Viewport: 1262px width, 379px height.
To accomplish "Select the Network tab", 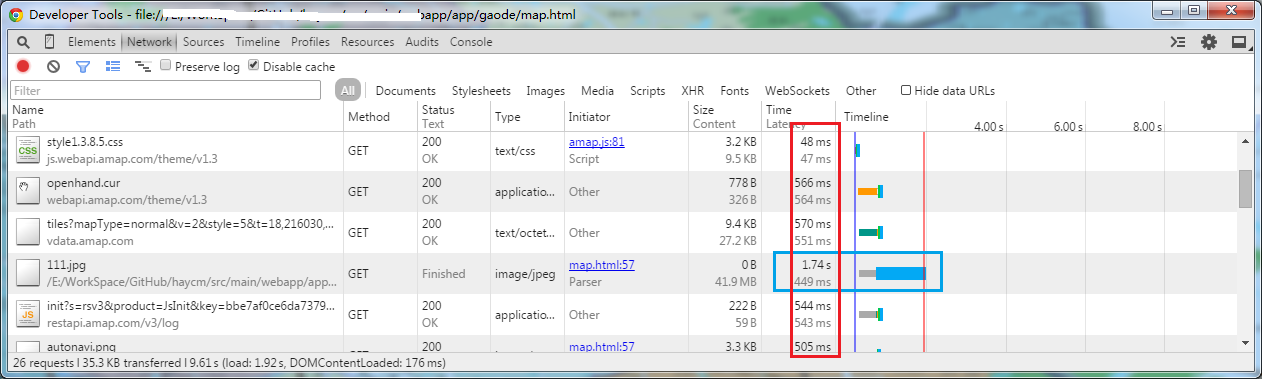I will 149,42.
